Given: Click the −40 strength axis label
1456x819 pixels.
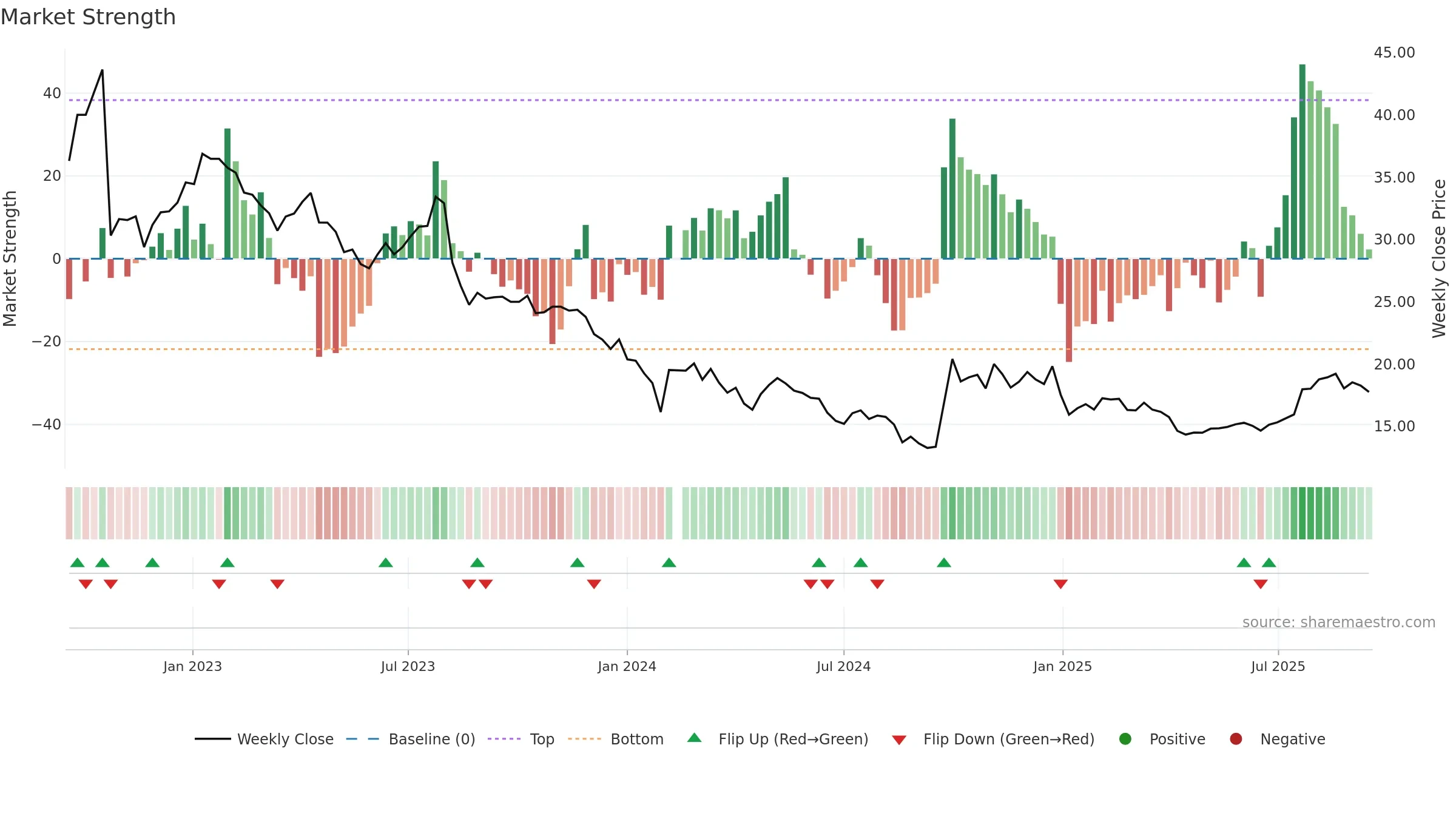Looking at the screenshot, I should point(46,425).
